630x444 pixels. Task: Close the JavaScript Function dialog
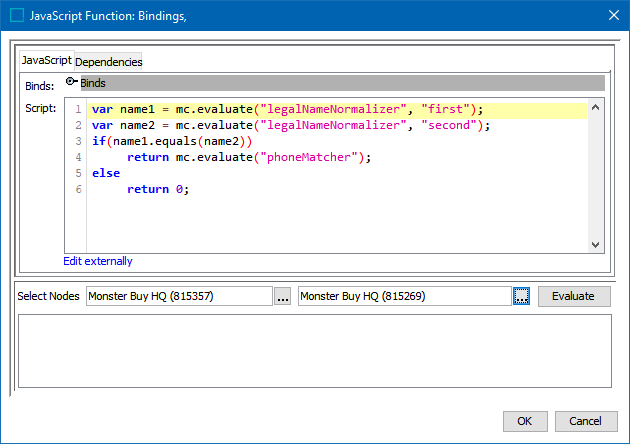[x=614, y=15]
